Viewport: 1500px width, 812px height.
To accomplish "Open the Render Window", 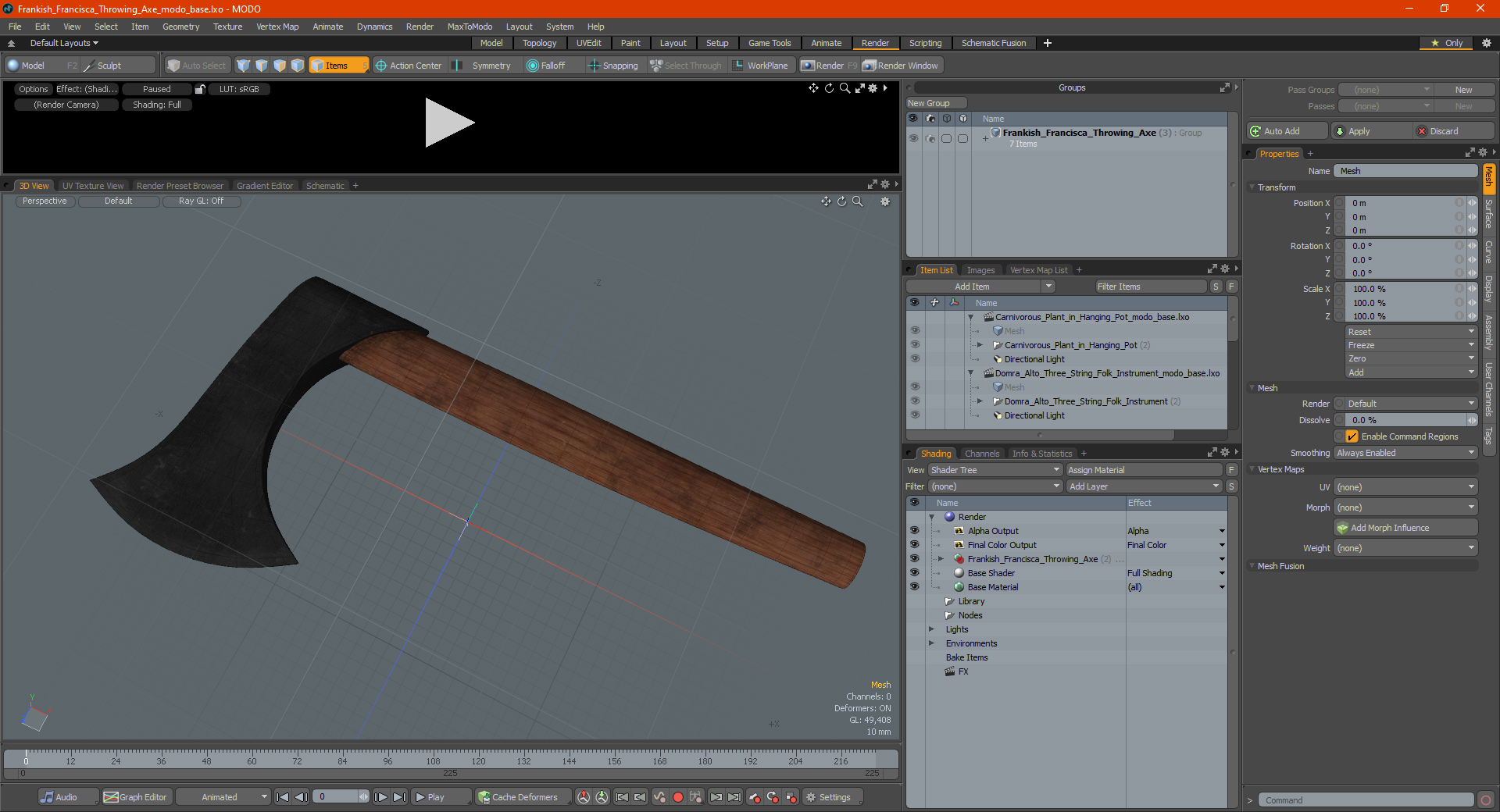I will tap(901, 66).
